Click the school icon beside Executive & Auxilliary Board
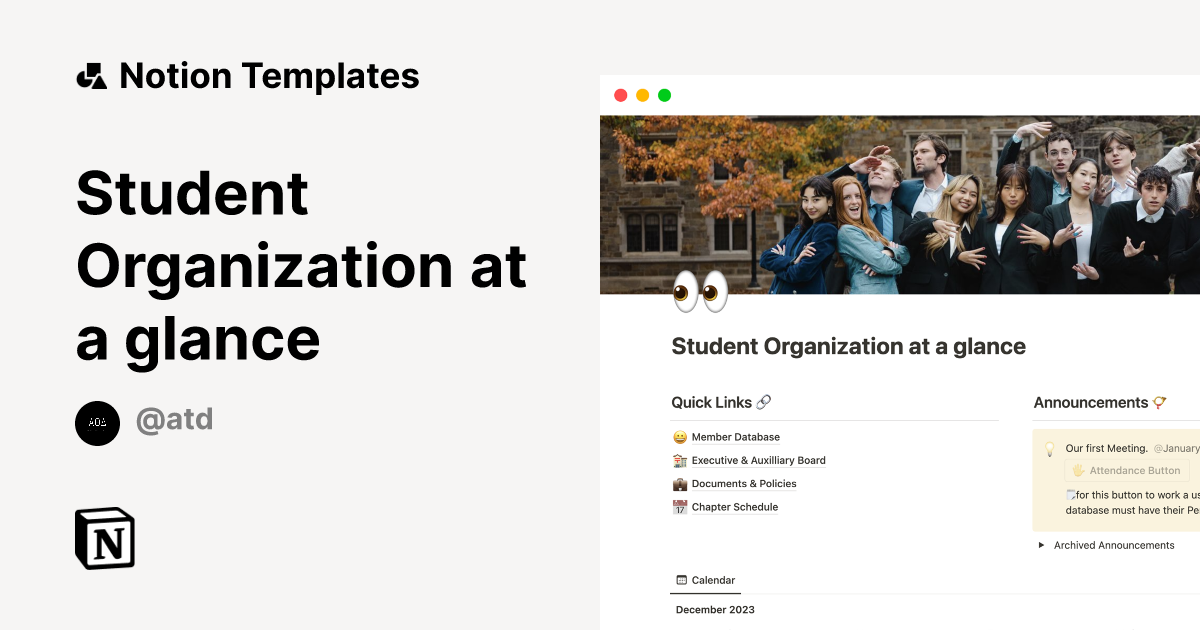This screenshot has height=630, width=1200. [679, 460]
